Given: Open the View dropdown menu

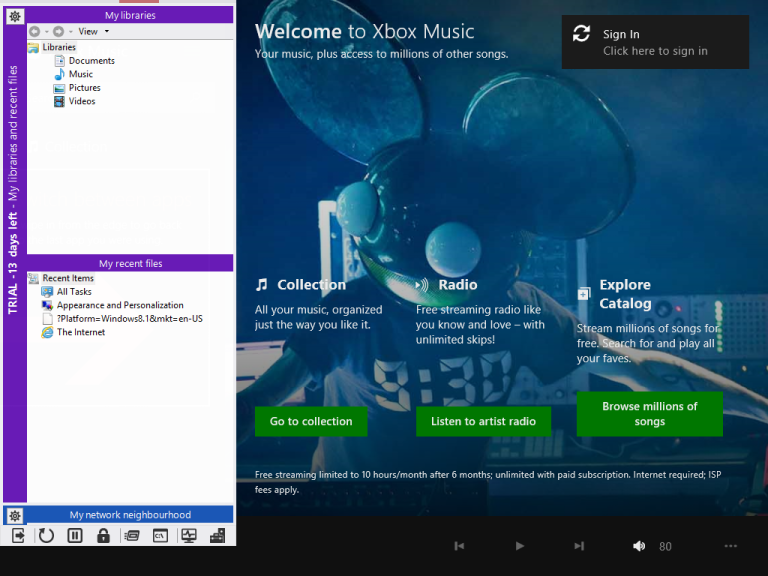Looking at the screenshot, I should [94, 31].
